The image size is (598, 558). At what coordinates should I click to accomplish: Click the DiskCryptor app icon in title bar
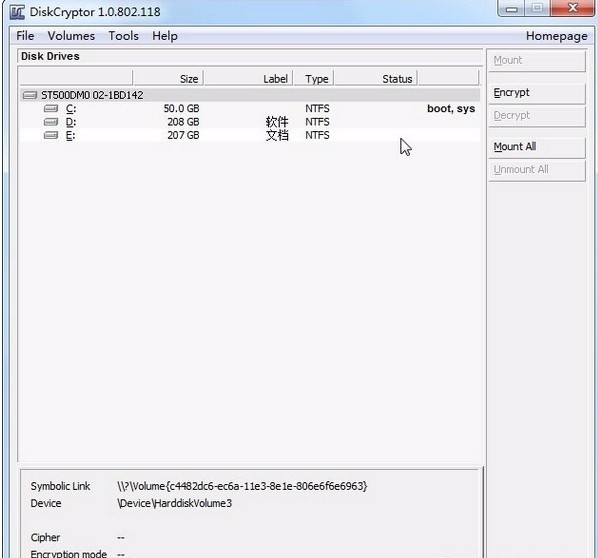click(17, 12)
